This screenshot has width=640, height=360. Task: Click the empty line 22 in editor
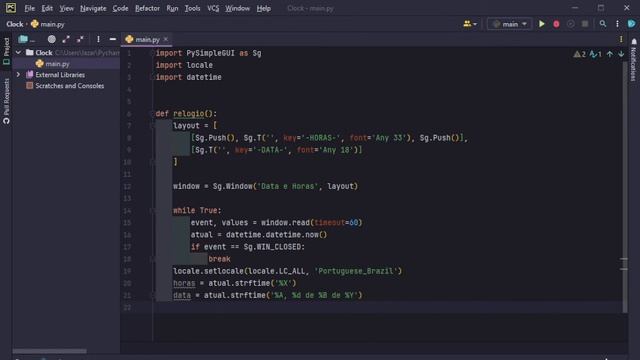click(x=388, y=307)
